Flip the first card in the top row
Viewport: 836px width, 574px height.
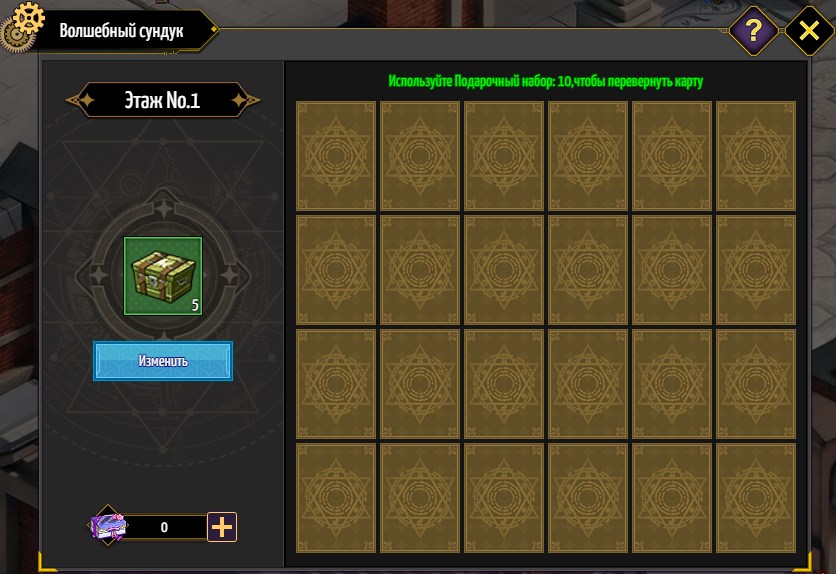coord(336,156)
